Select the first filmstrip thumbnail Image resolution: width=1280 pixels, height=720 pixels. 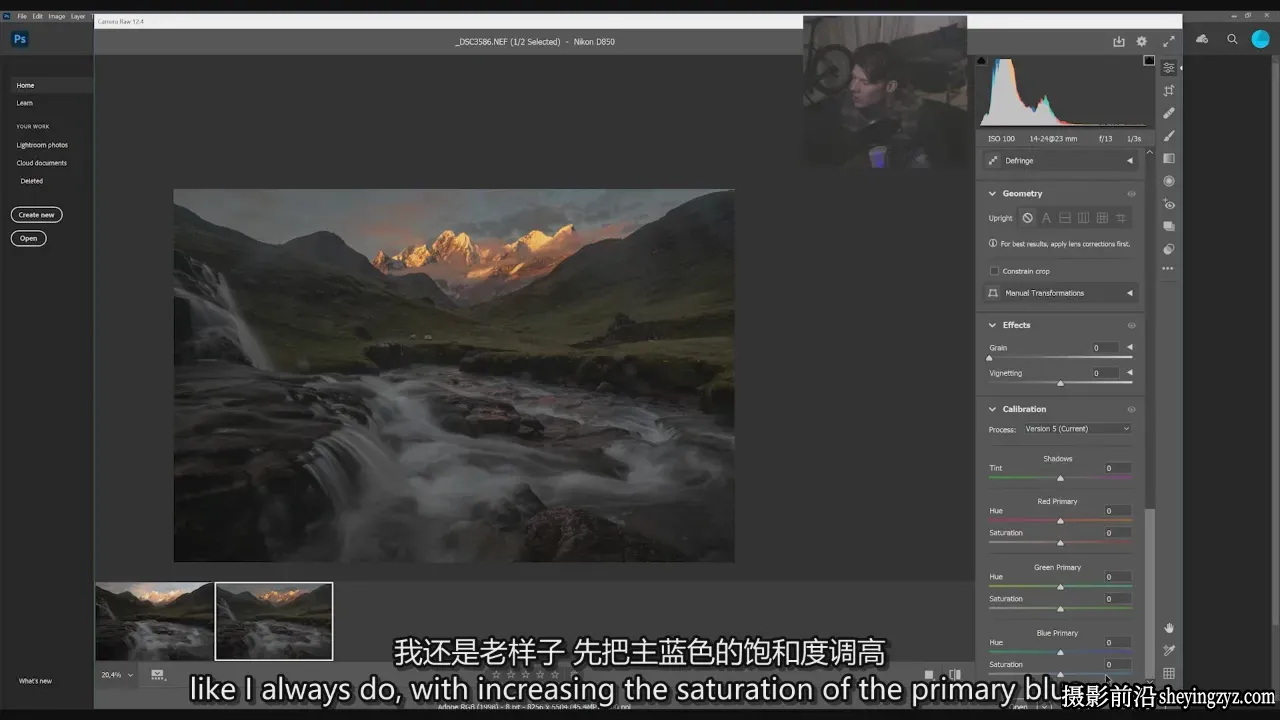154,621
